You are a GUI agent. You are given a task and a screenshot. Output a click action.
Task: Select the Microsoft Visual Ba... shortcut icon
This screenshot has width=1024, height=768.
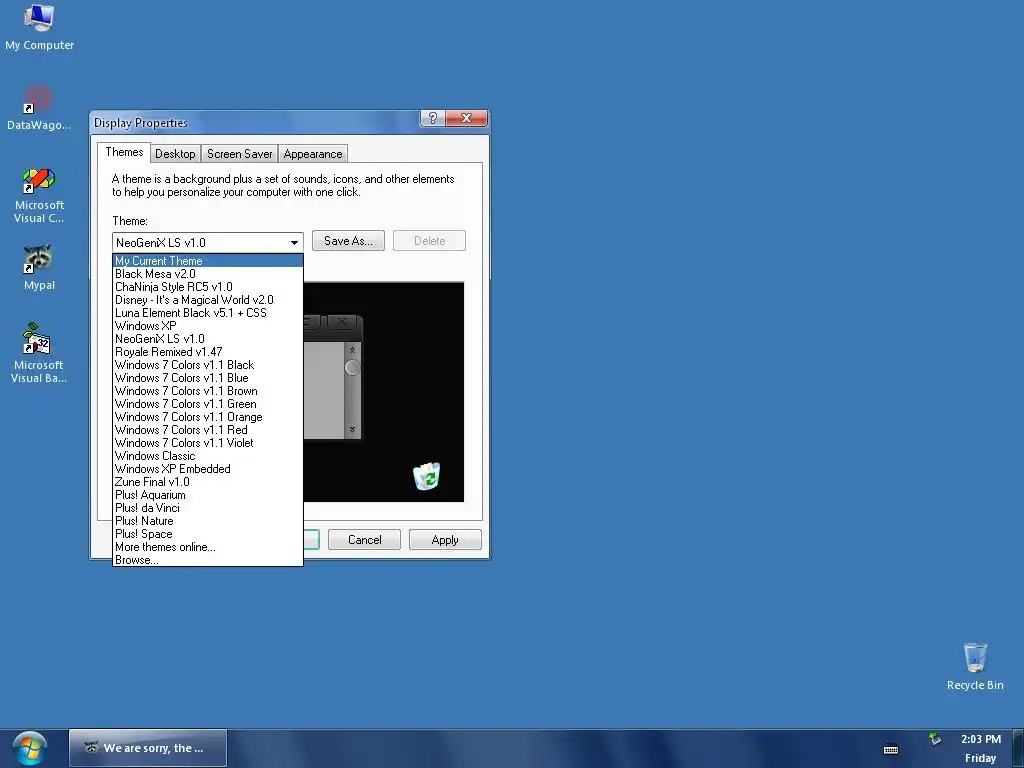click(39, 352)
